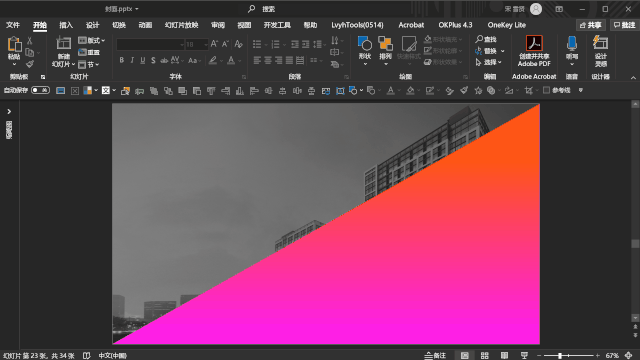
Task: Click the New Slide icon
Action: click(x=64, y=44)
